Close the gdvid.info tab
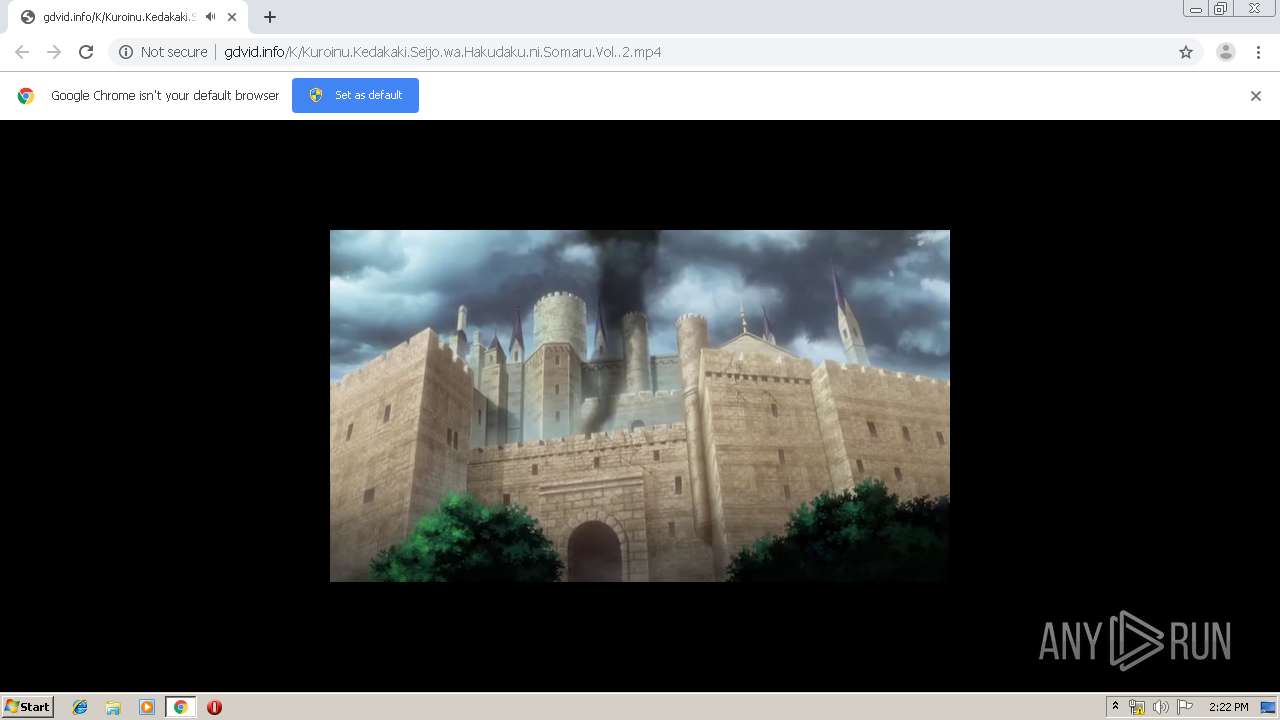The width and height of the screenshot is (1280, 720). 232,17
